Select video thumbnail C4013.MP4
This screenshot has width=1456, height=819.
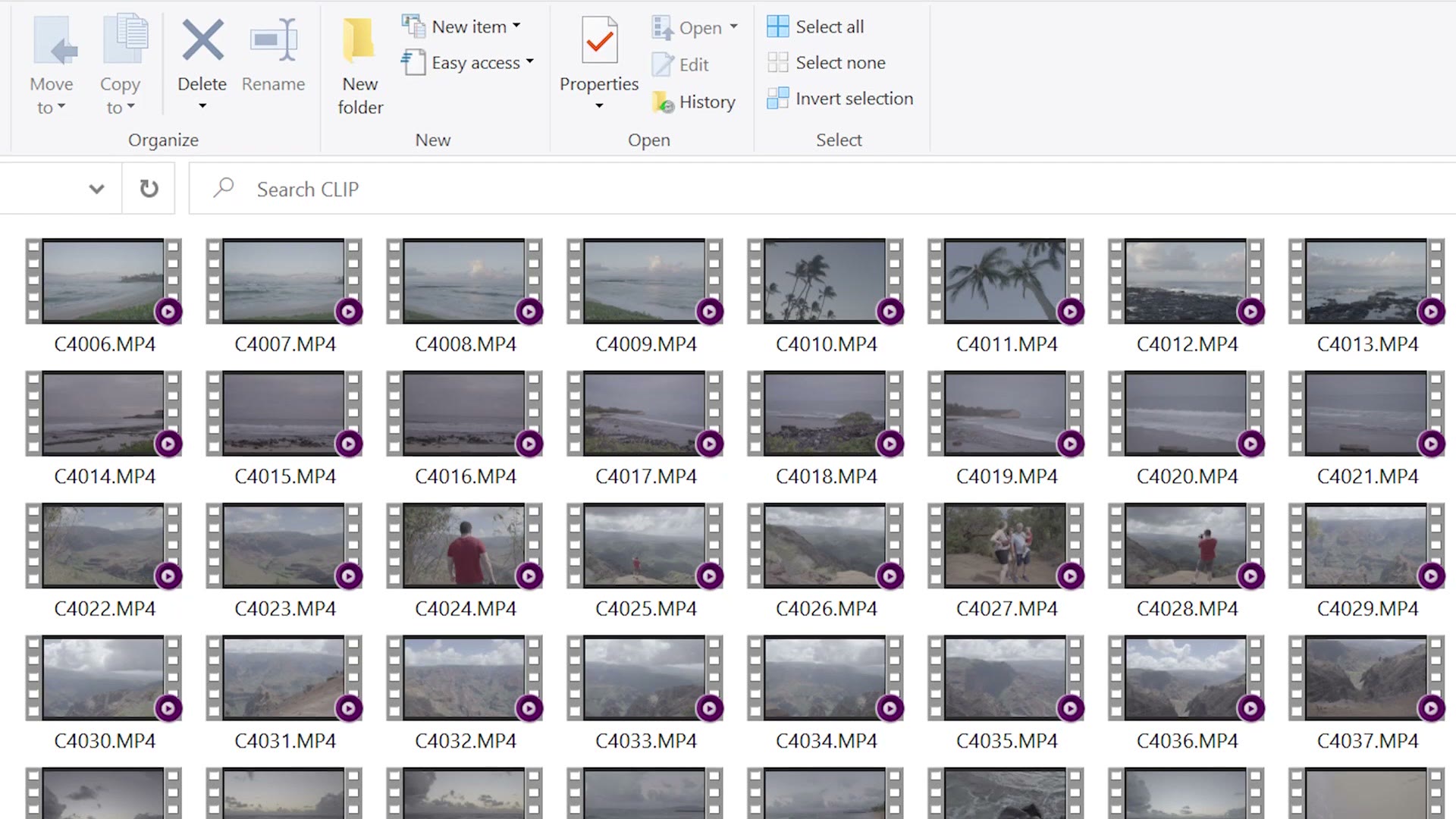[x=1367, y=281]
